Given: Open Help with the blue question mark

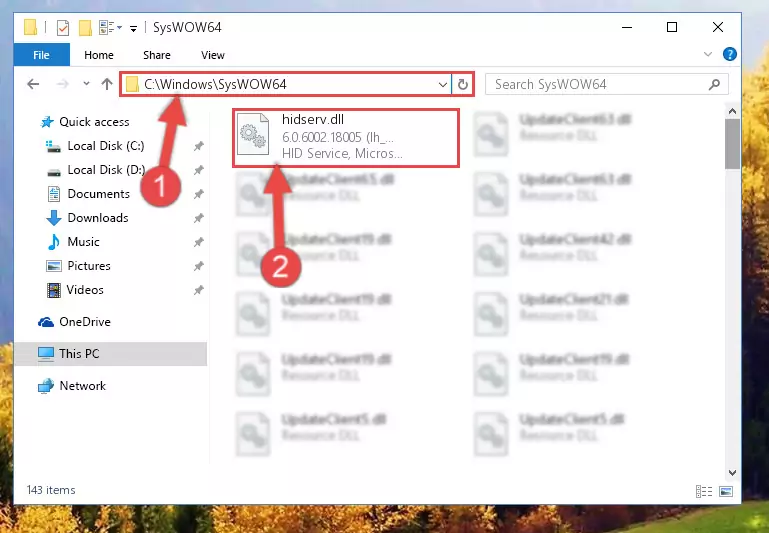Looking at the screenshot, I should tap(729, 54).
